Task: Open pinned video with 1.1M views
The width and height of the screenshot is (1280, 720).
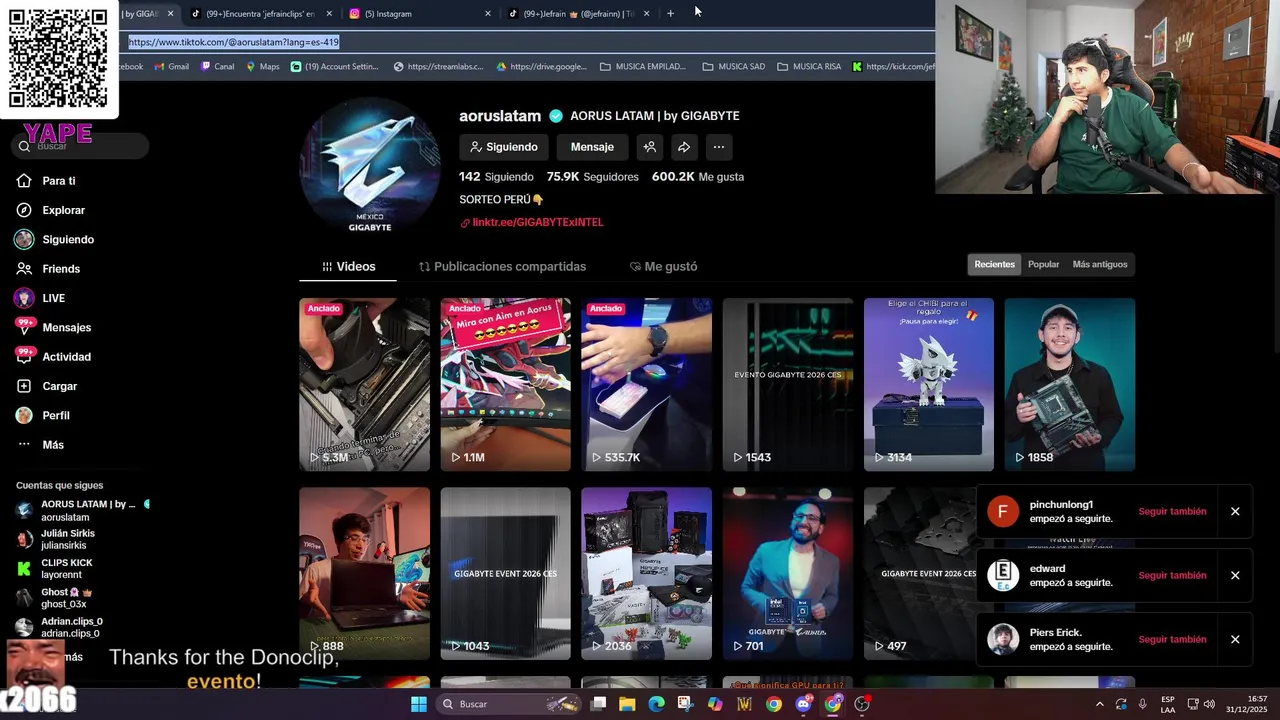Action: [505, 384]
